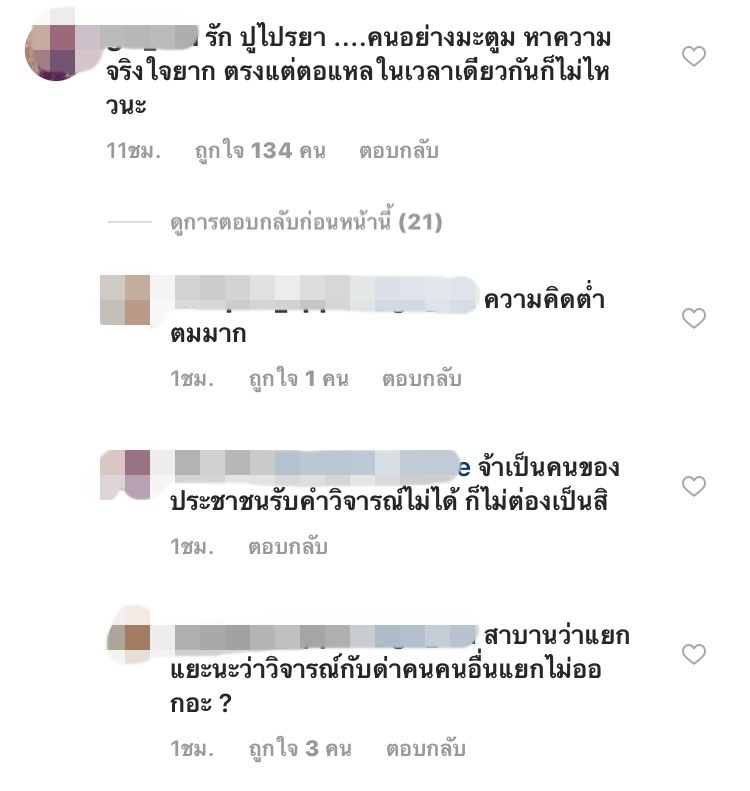
Task: Reply to the ความคิดต่ำตมมาก comment
Action: coord(422,378)
